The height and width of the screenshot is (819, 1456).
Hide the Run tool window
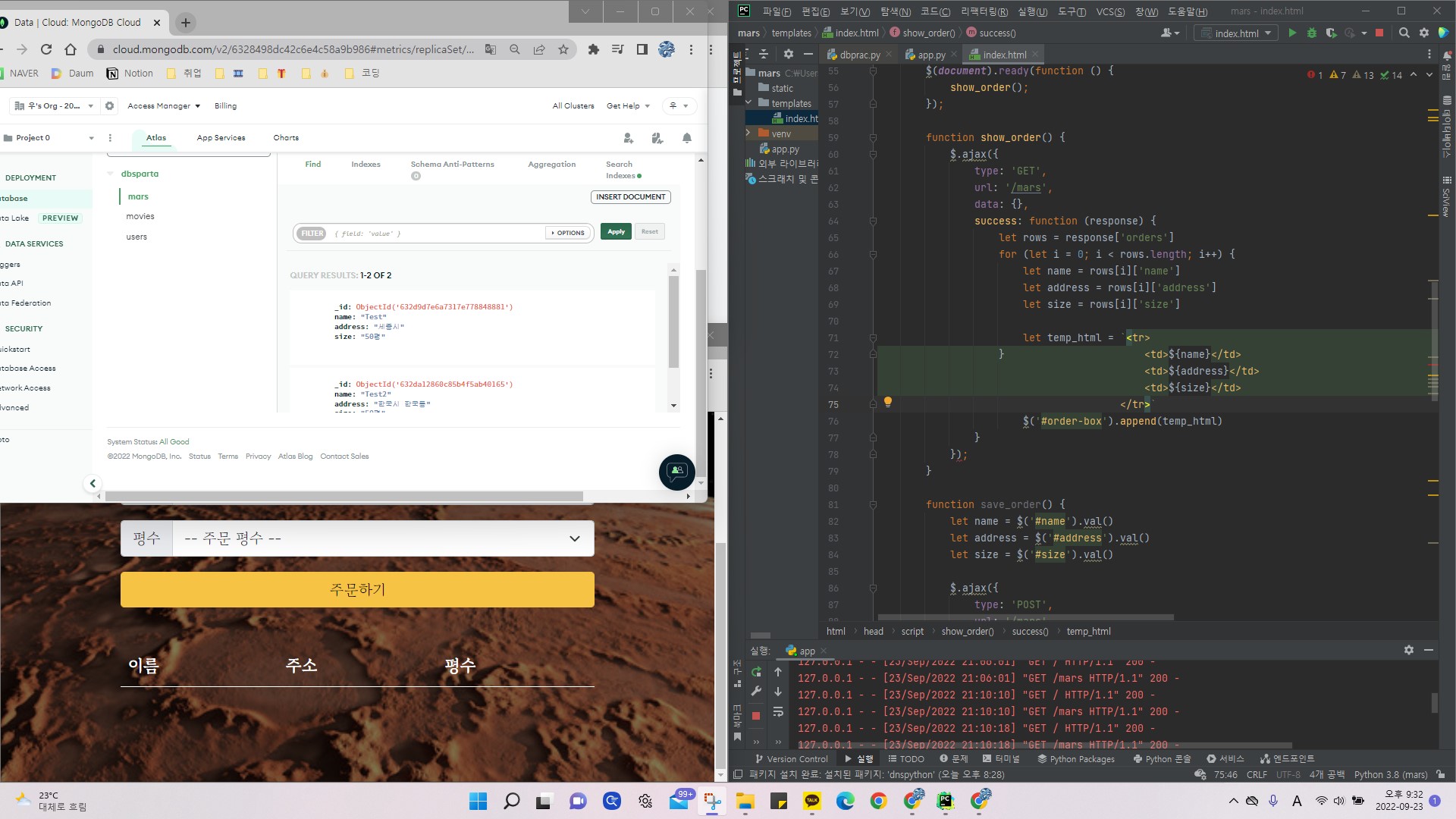pyautogui.click(x=1429, y=650)
